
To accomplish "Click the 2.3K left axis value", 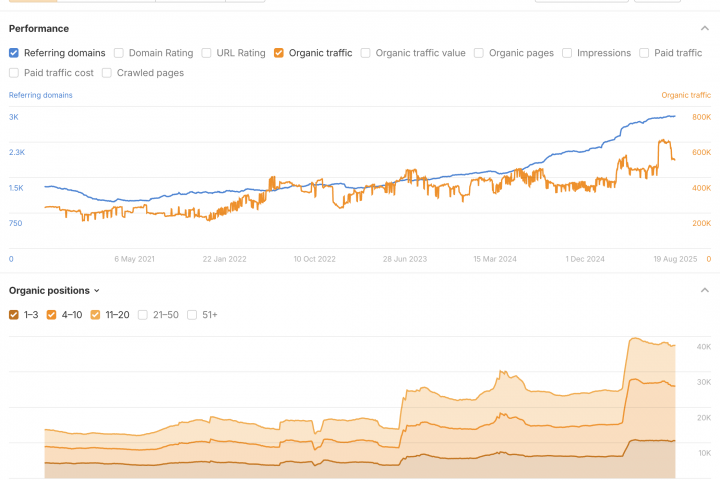I will coord(17,152).
